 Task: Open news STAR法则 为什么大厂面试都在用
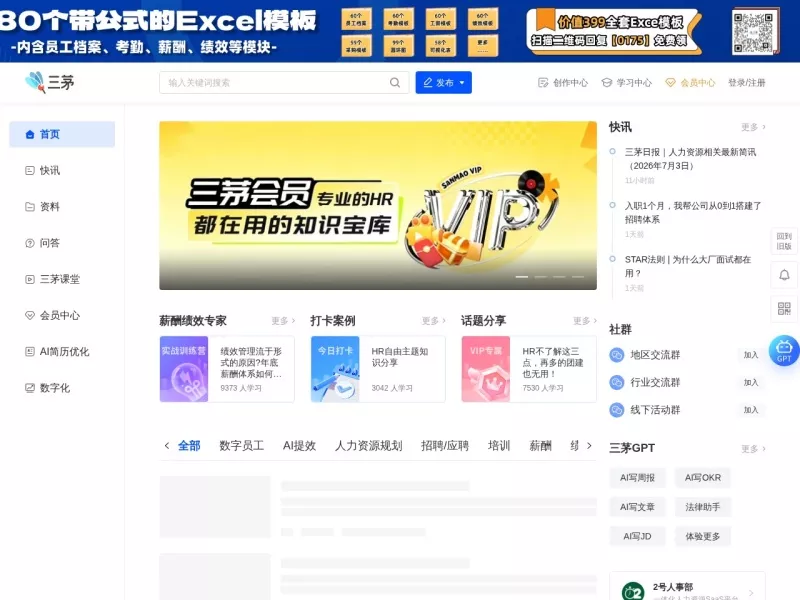[688, 266]
